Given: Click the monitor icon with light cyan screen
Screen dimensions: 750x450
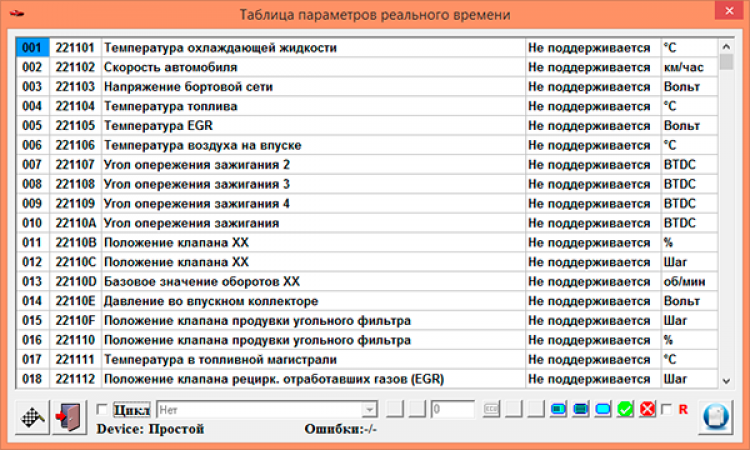Looking at the screenshot, I should (x=603, y=409).
